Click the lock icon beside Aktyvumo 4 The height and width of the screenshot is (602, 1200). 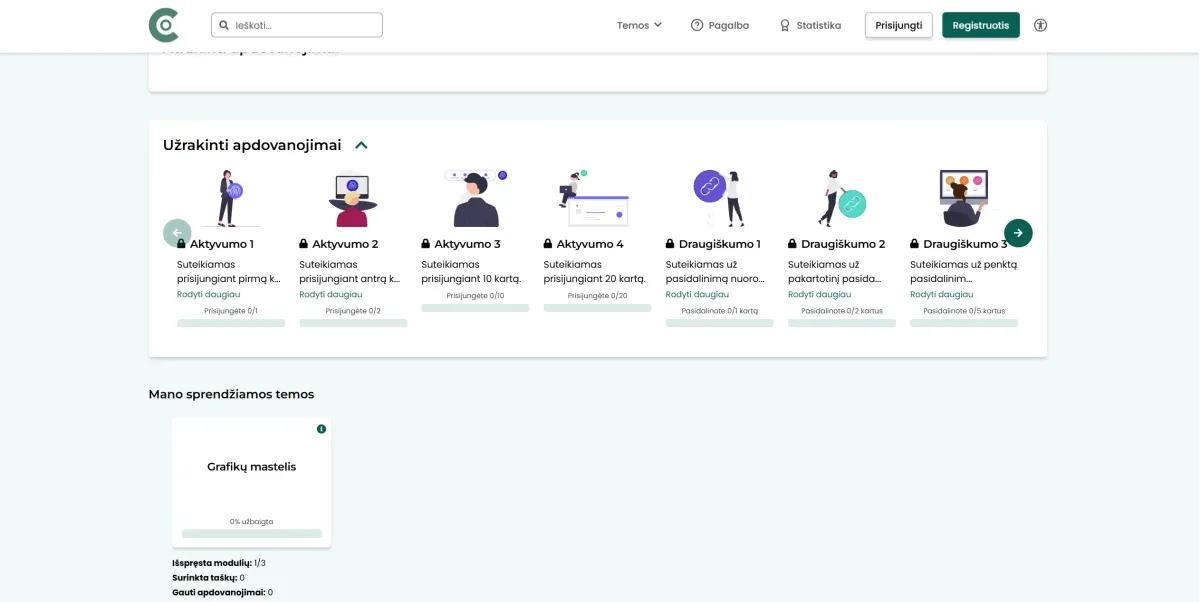pyautogui.click(x=549, y=244)
